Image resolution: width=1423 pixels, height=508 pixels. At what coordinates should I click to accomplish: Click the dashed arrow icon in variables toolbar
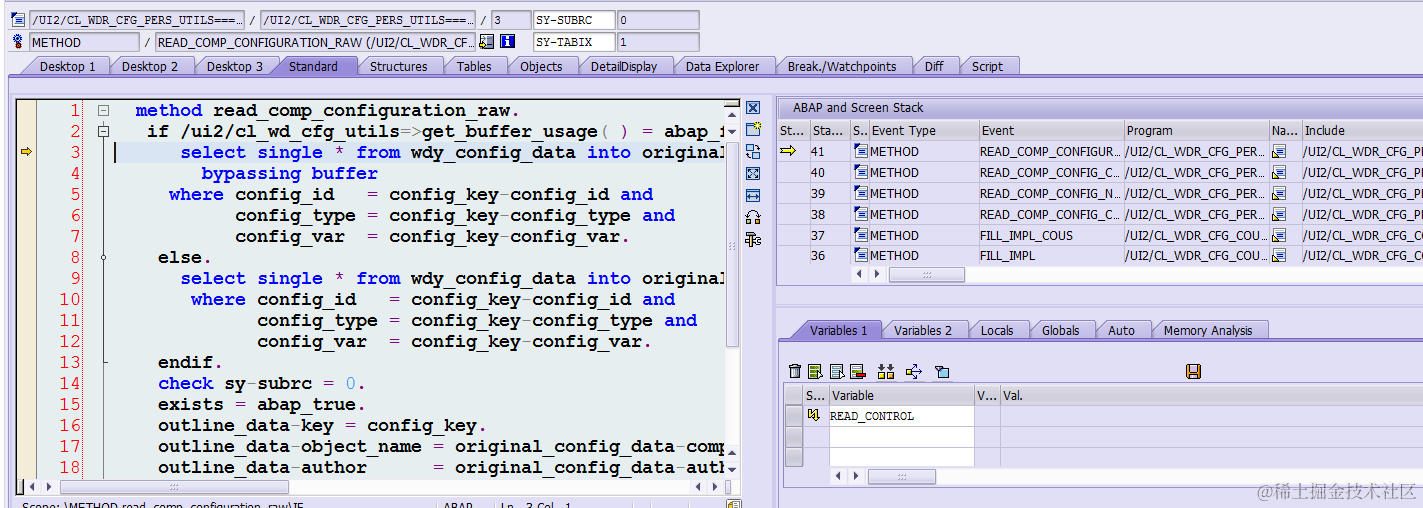[913, 371]
